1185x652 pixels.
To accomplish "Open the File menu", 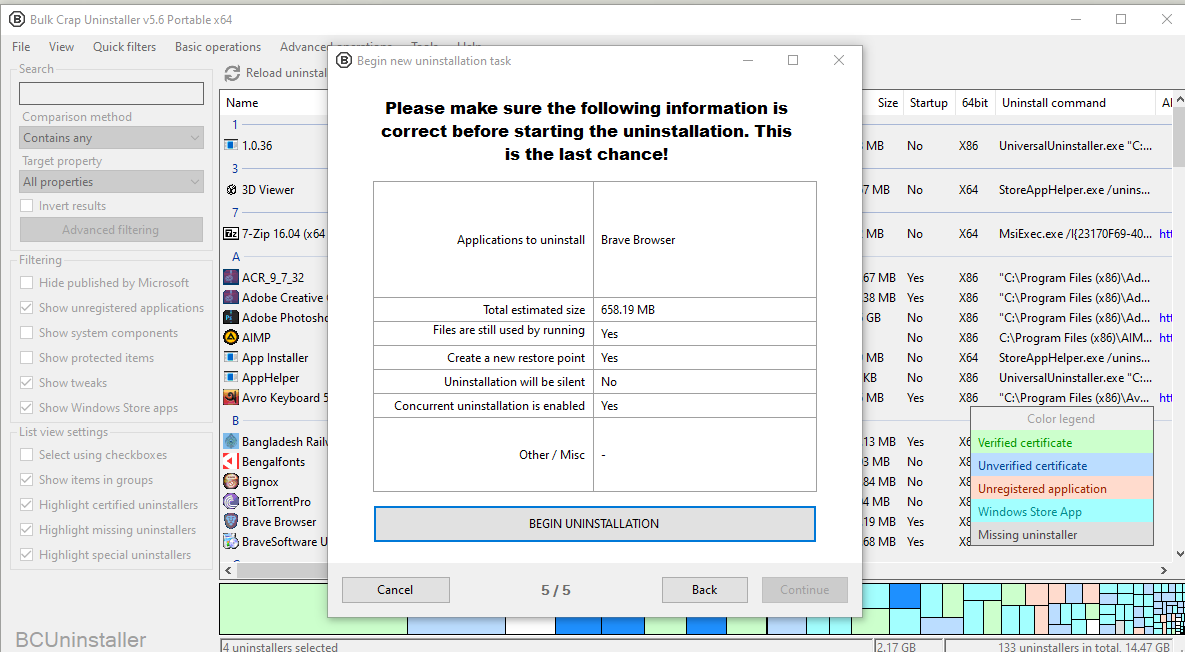I will (x=21, y=47).
